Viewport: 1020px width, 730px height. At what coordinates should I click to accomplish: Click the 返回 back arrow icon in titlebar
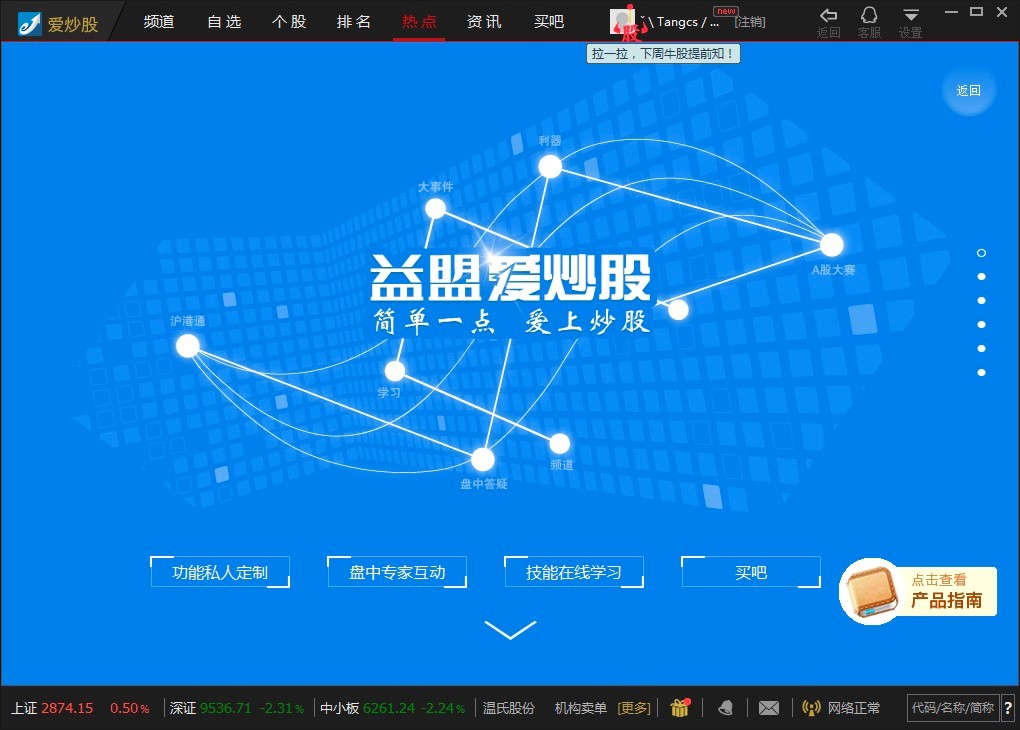[x=827, y=21]
